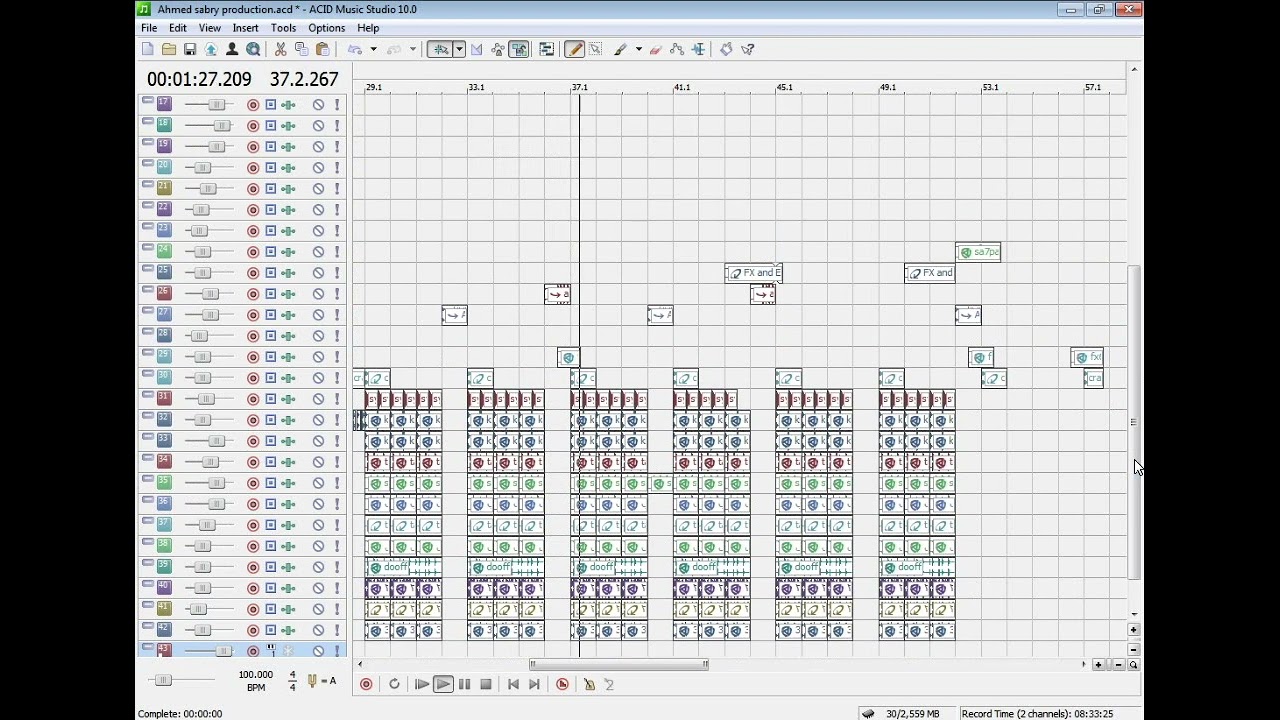Cut selection with the scissors icon
1280x720 pixels.
[281, 49]
